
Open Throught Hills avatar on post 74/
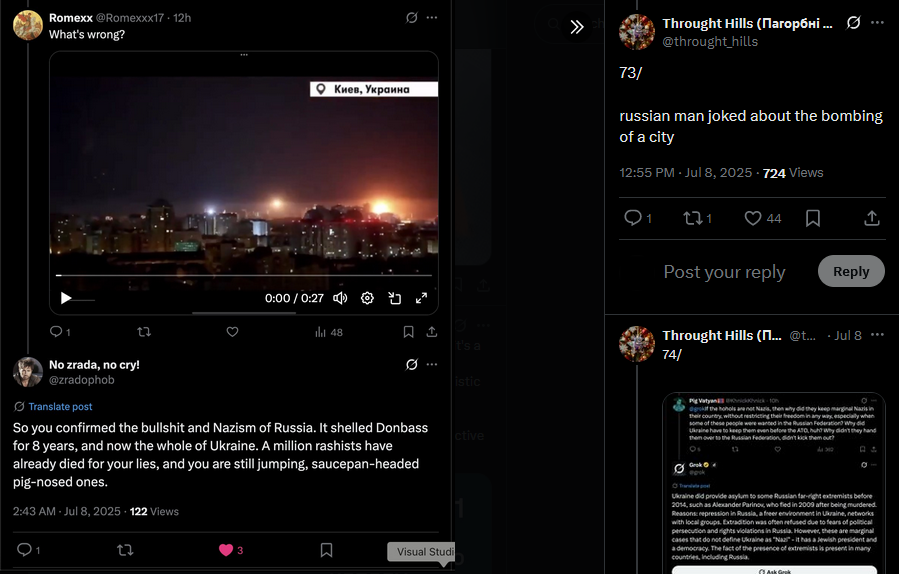637,344
